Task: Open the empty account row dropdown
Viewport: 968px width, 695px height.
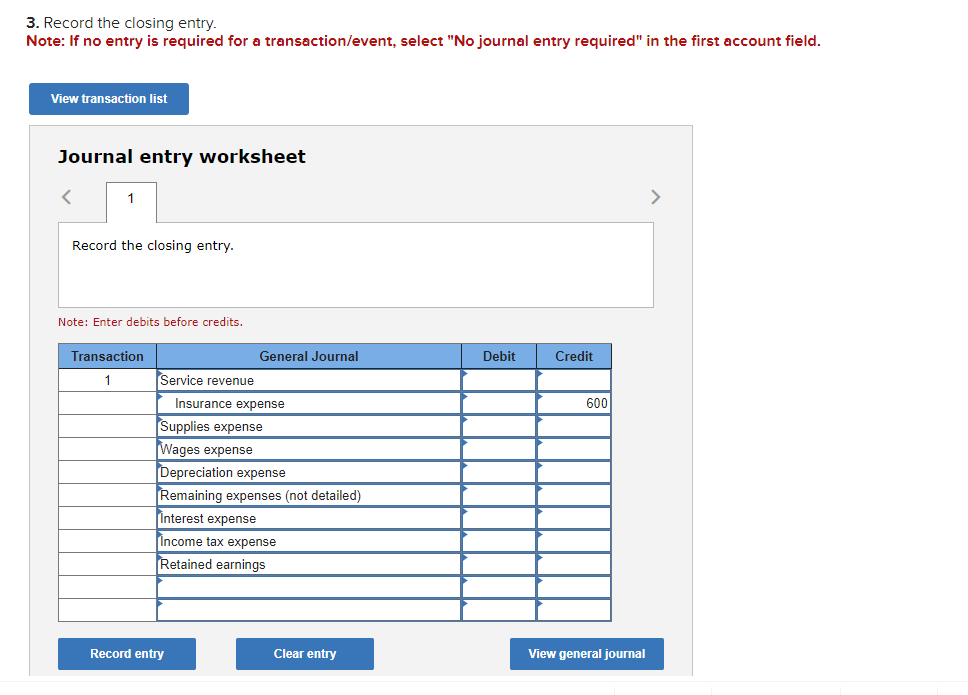Action: tap(305, 587)
